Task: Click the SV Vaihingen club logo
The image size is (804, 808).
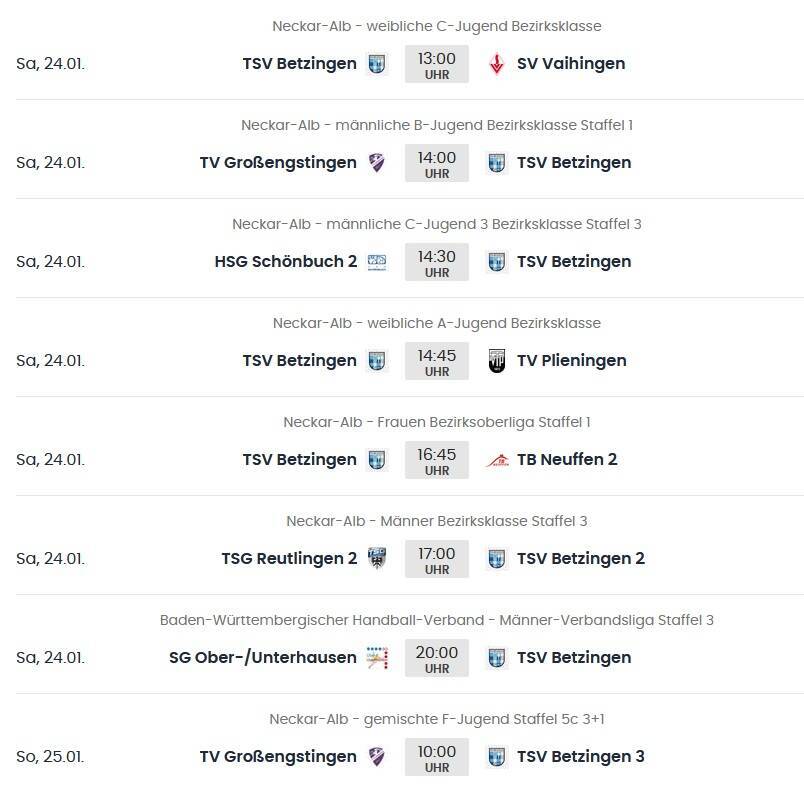Action: [496, 64]
